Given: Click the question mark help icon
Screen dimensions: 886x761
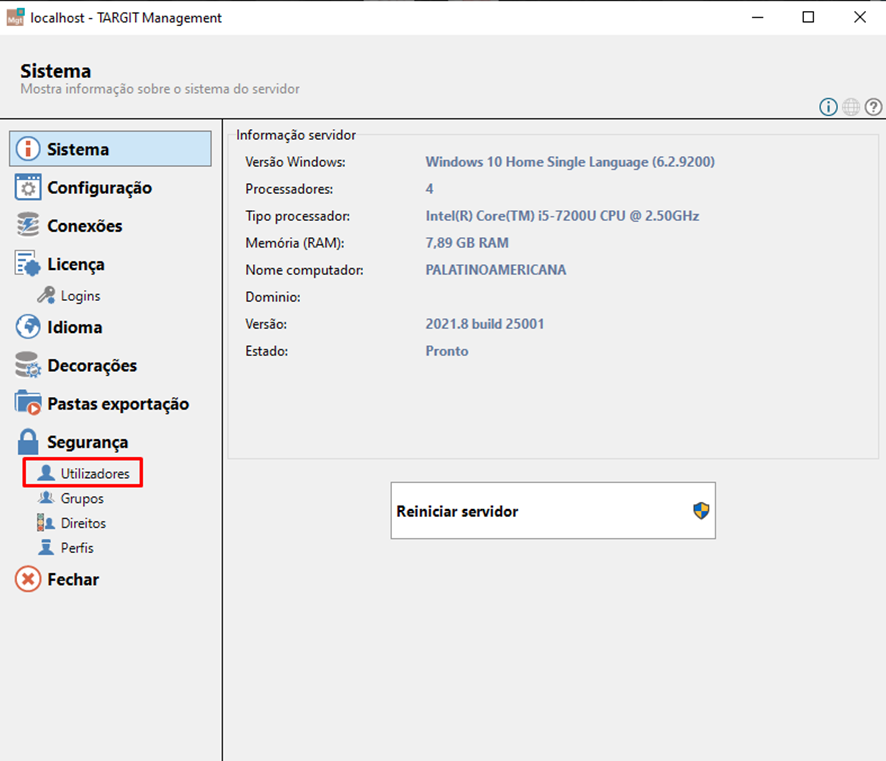Looking at the screenshot, I should tap(874, 106).
